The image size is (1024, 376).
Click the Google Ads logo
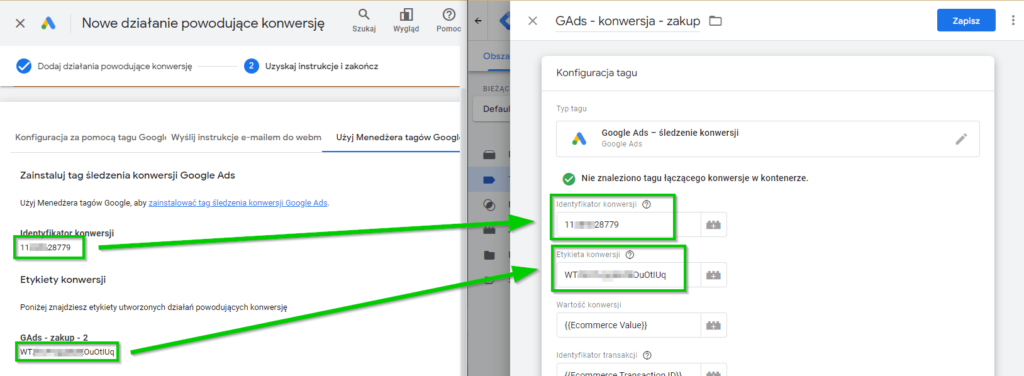coord(49,24)
